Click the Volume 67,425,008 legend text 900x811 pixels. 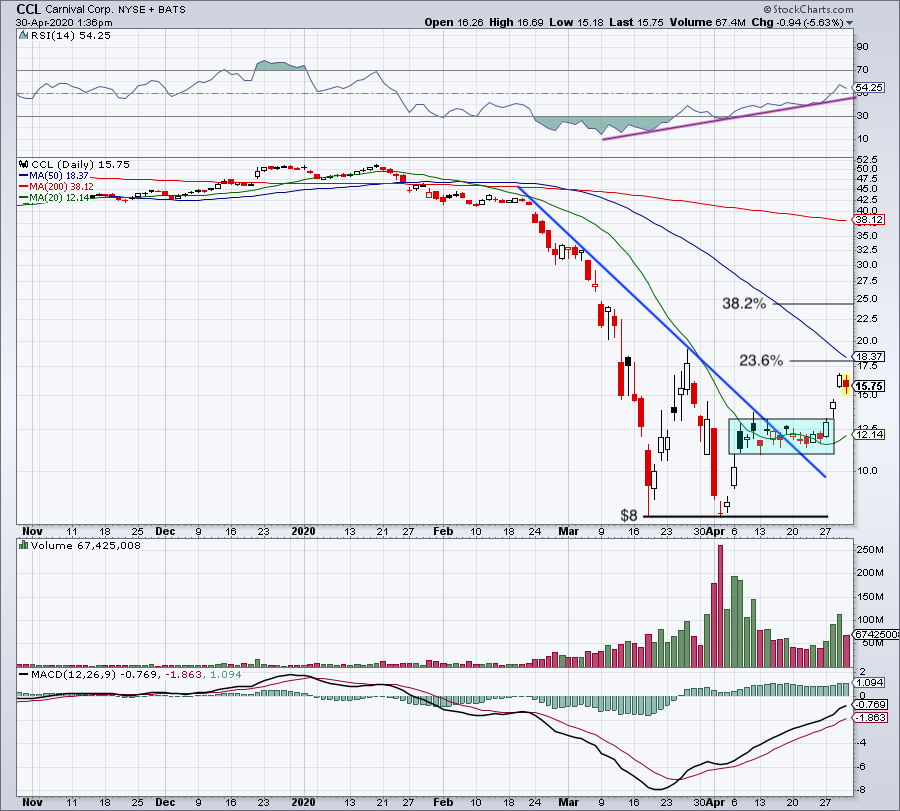coord(86,545)
